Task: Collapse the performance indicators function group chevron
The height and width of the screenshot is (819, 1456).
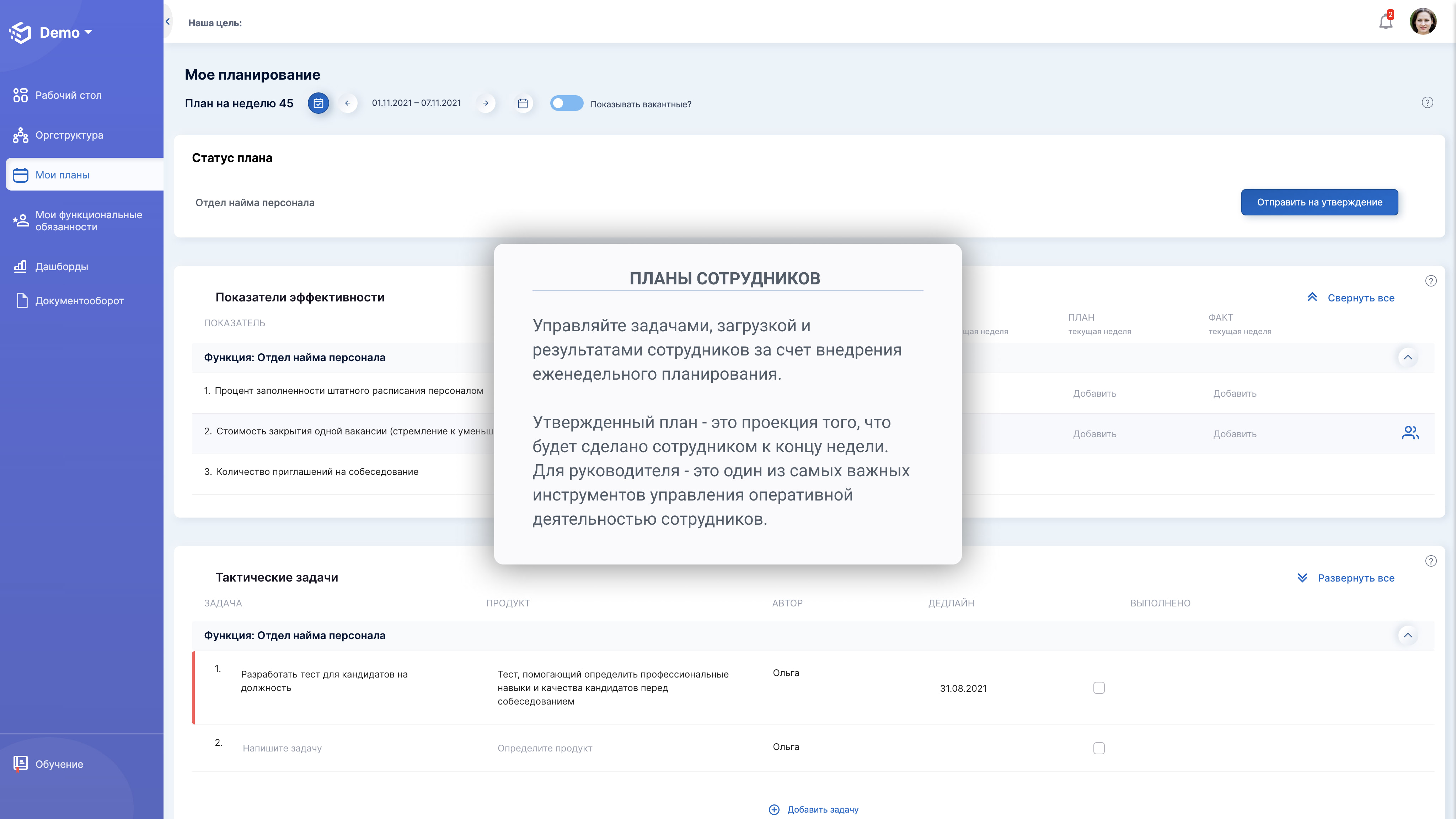Action: [1407, 357]
